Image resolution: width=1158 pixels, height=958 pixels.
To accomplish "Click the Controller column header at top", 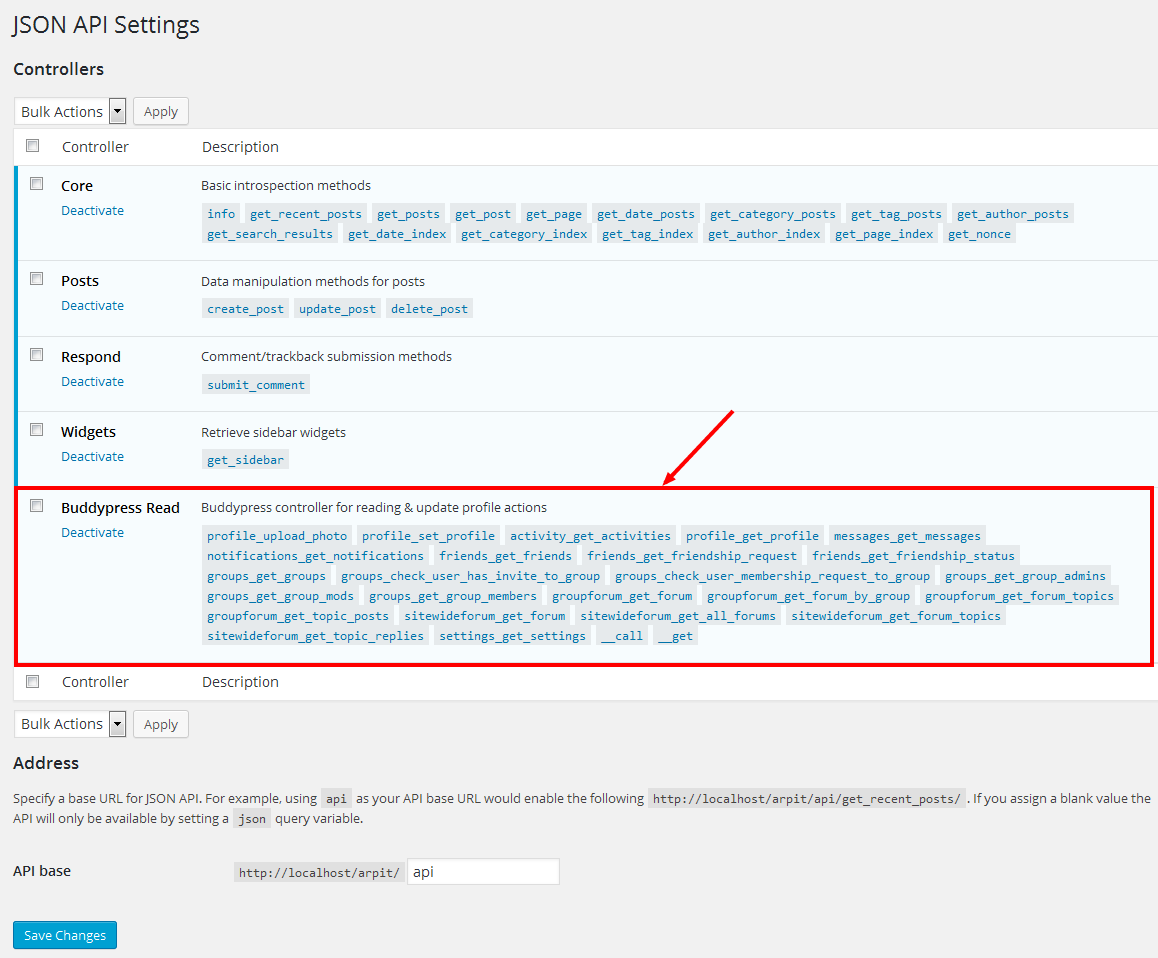I will coord(95,146).
